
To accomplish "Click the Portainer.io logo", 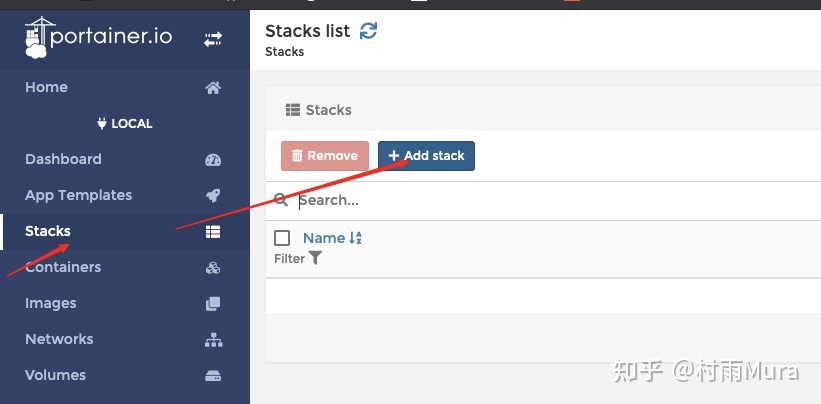I will pos(98,38).
